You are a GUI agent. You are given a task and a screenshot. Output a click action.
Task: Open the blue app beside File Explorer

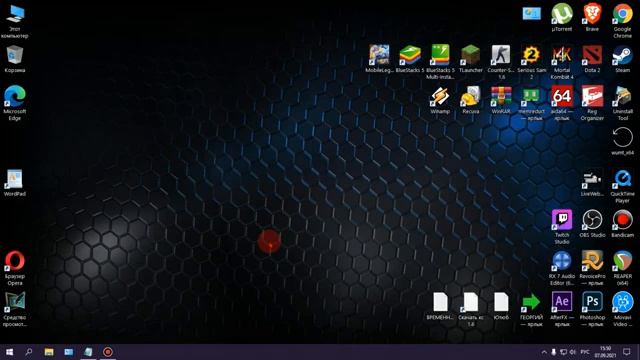69,352
